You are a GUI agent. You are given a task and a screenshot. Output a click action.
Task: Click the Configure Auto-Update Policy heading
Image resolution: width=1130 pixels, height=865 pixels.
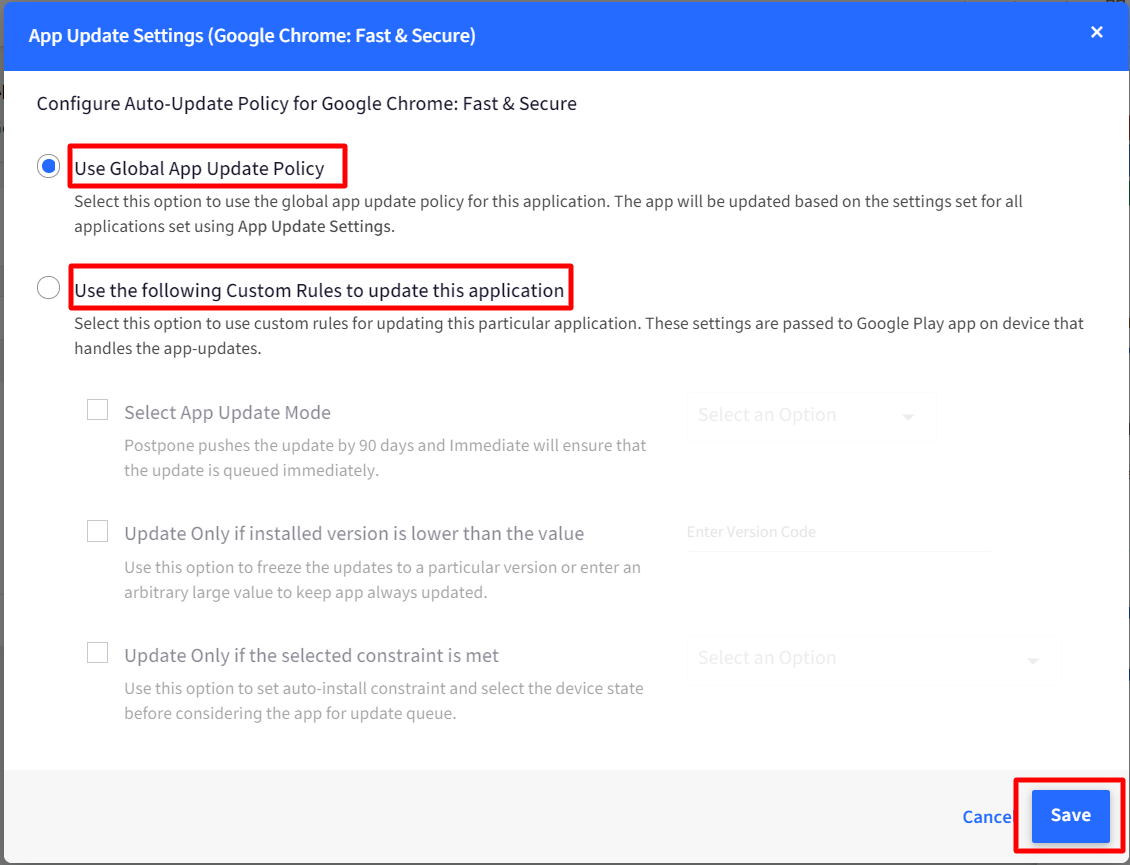click(307, 104)
